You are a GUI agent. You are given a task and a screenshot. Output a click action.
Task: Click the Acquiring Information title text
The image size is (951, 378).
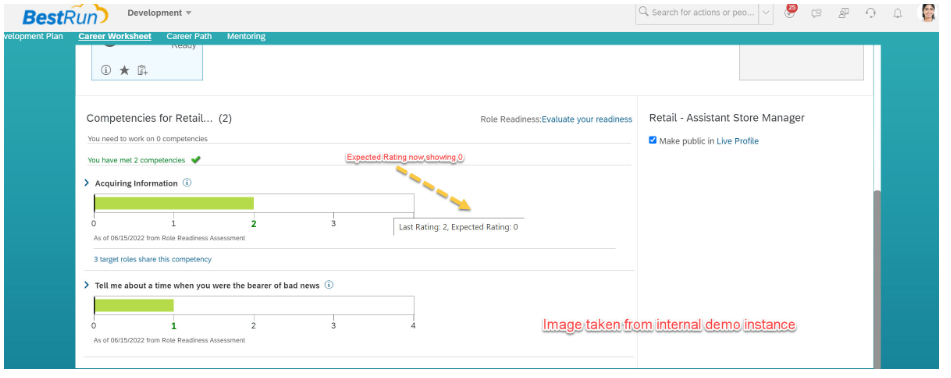(x=136, y=183)
